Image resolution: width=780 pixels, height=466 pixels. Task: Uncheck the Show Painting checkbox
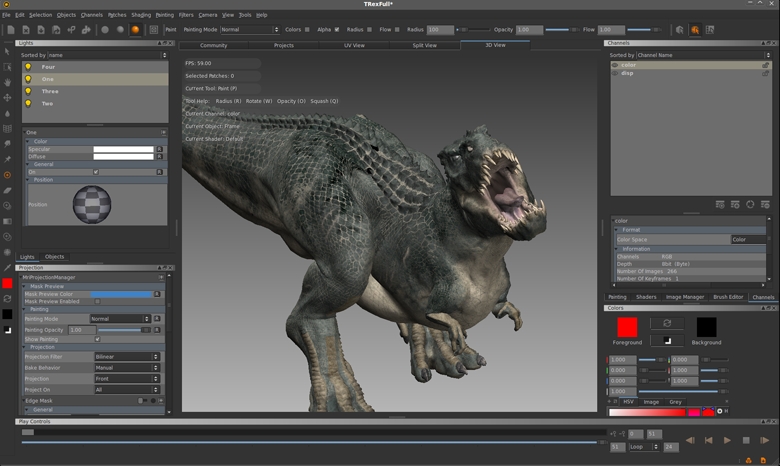pos(97,339)
